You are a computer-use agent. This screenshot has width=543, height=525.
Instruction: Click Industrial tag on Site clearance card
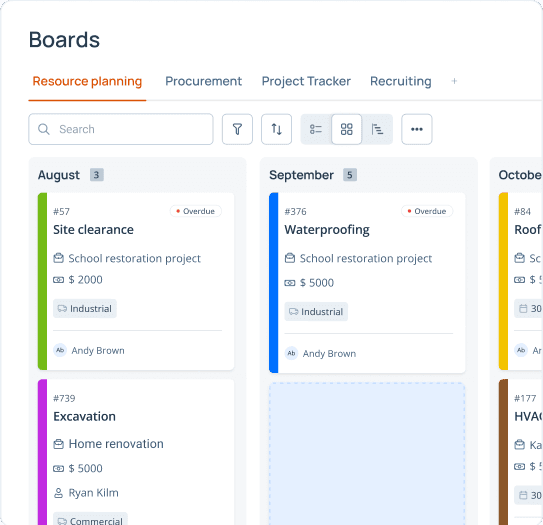pos(85,309)
